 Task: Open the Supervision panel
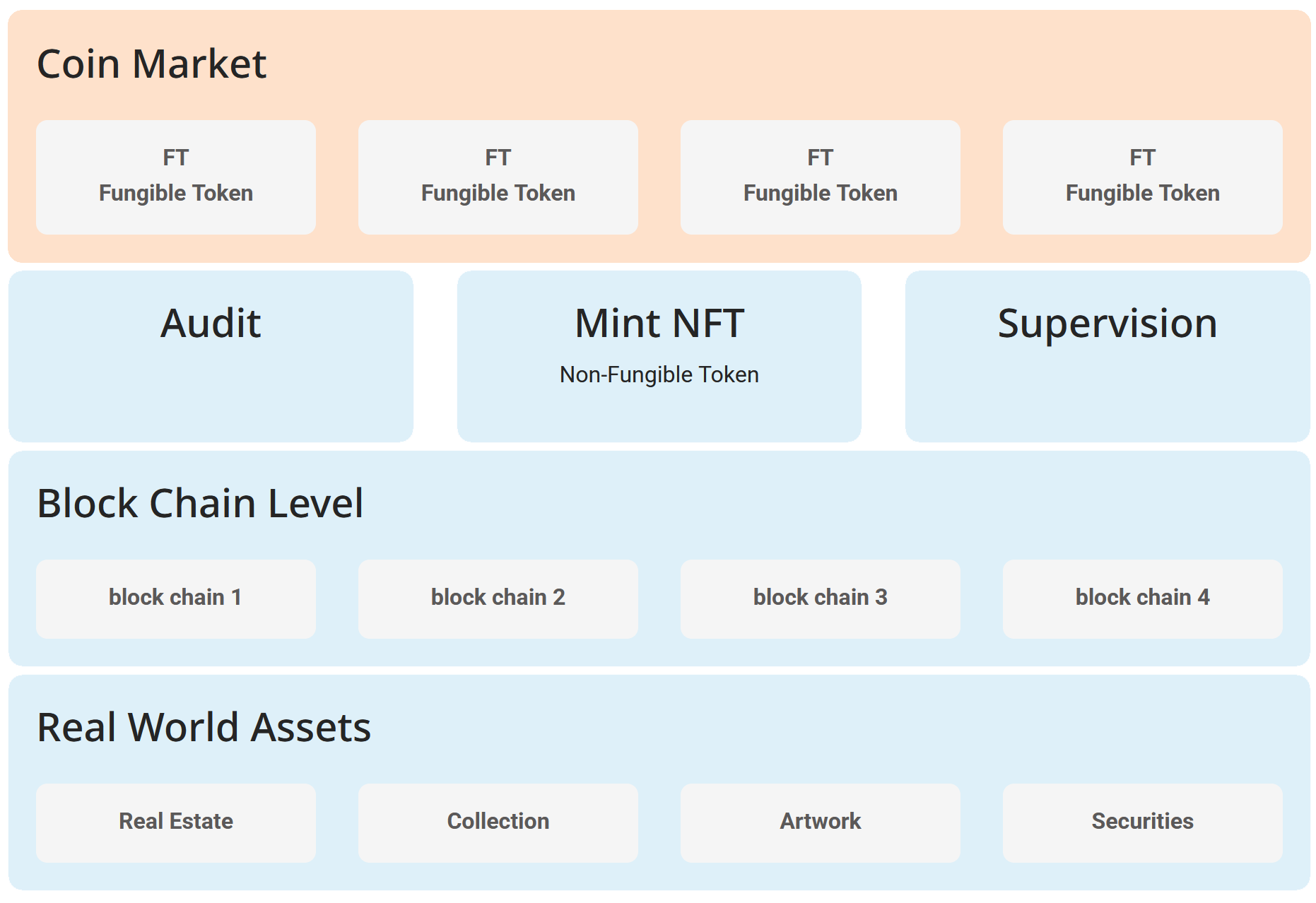point(1107,355)
